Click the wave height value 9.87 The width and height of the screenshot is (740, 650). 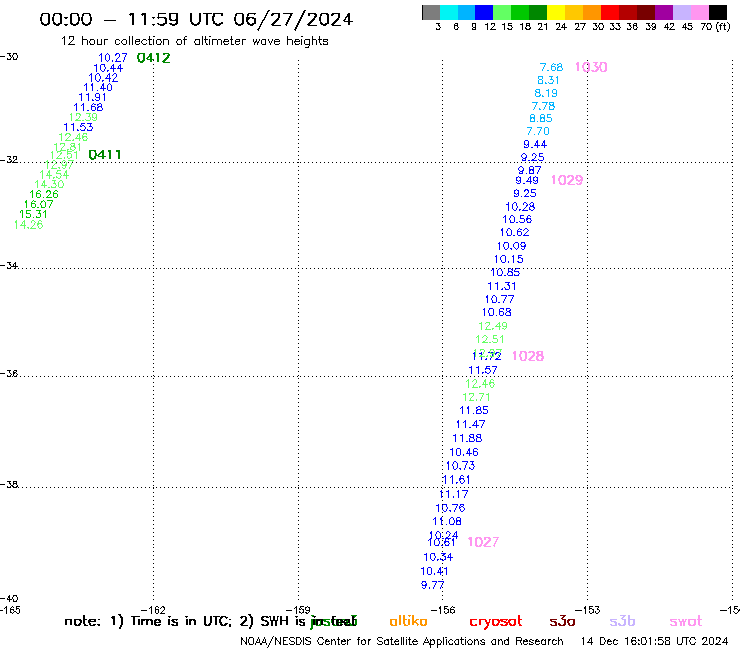(530, 170)
